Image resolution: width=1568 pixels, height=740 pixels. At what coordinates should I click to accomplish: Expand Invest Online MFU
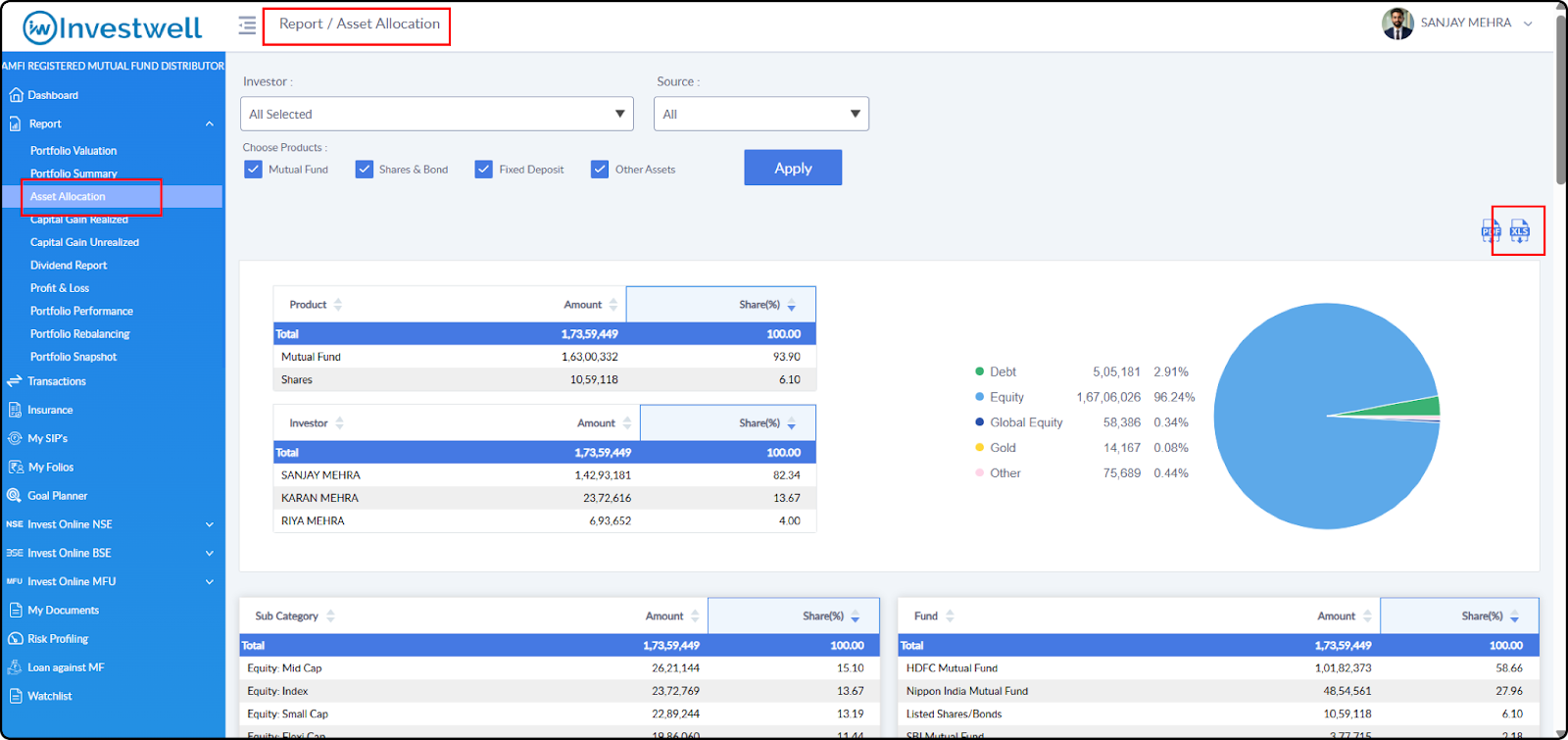click(x=210, y=581)
